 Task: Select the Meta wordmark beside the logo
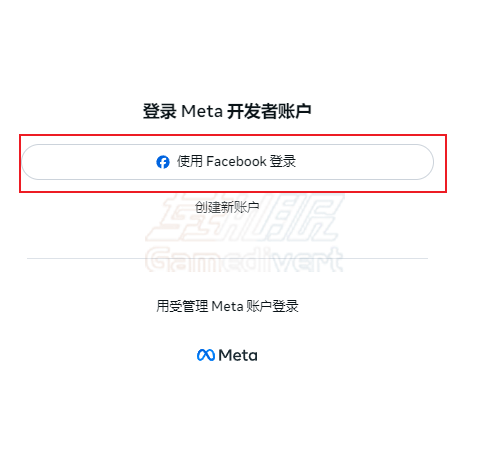click(x=238, y=355)
